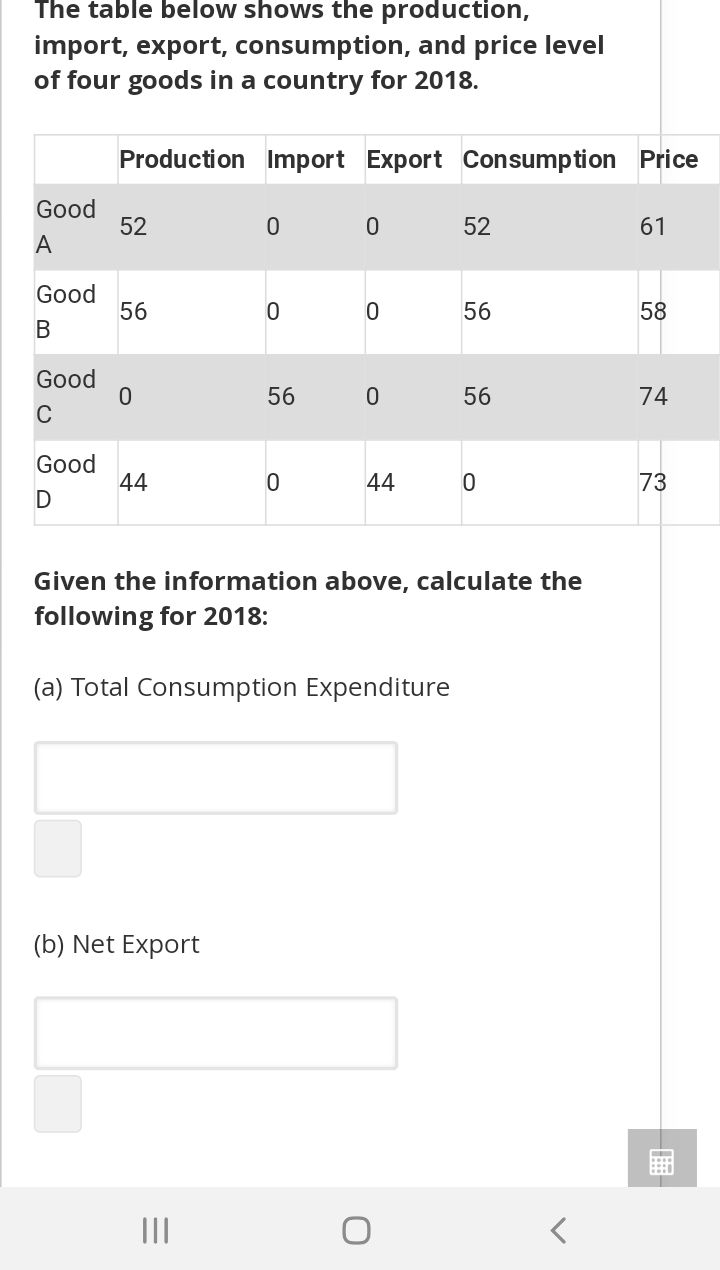Select the Export column header
720x1270 pixels.
tap(405, 160)
